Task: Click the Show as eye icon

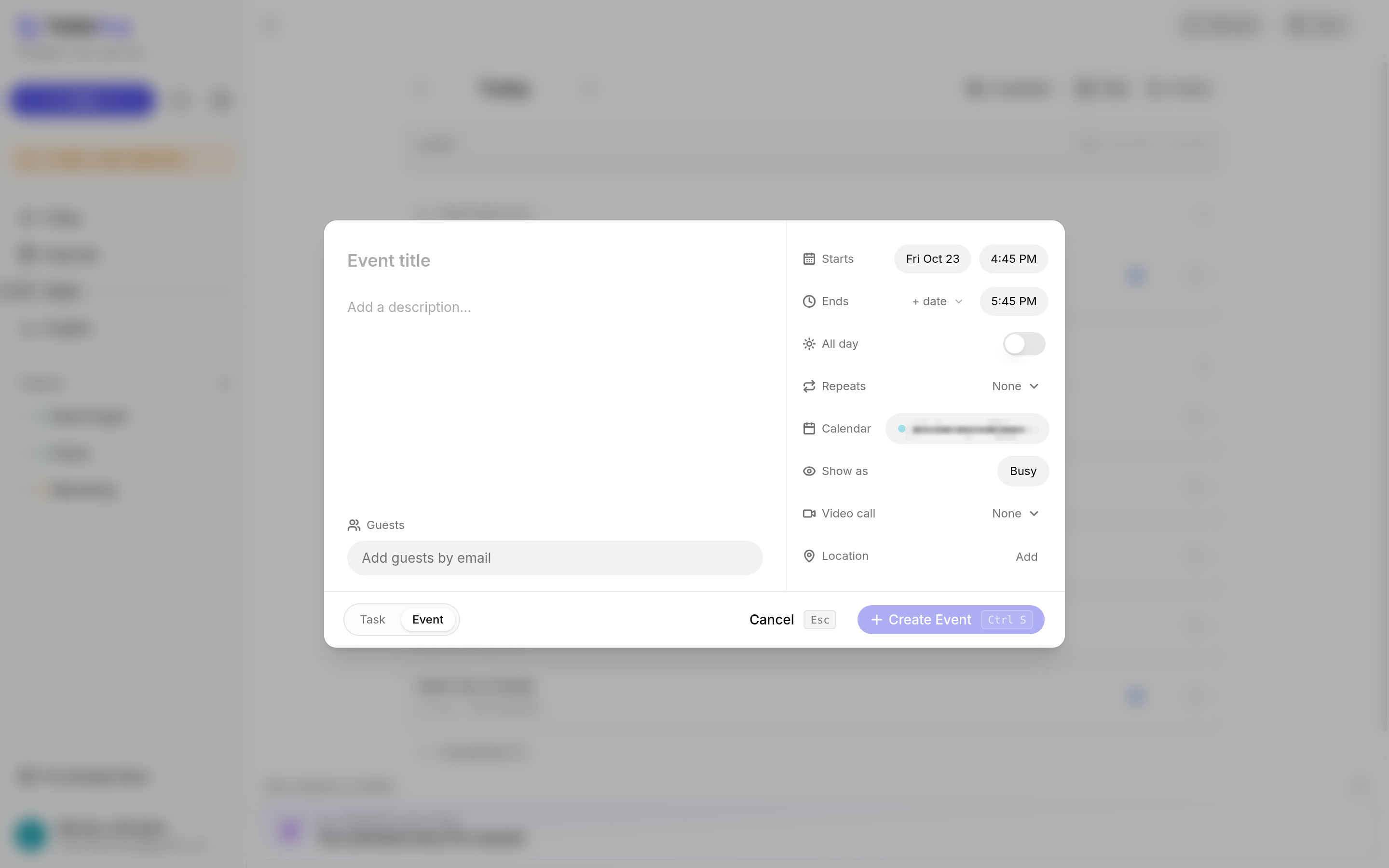Action: (809, 471)
